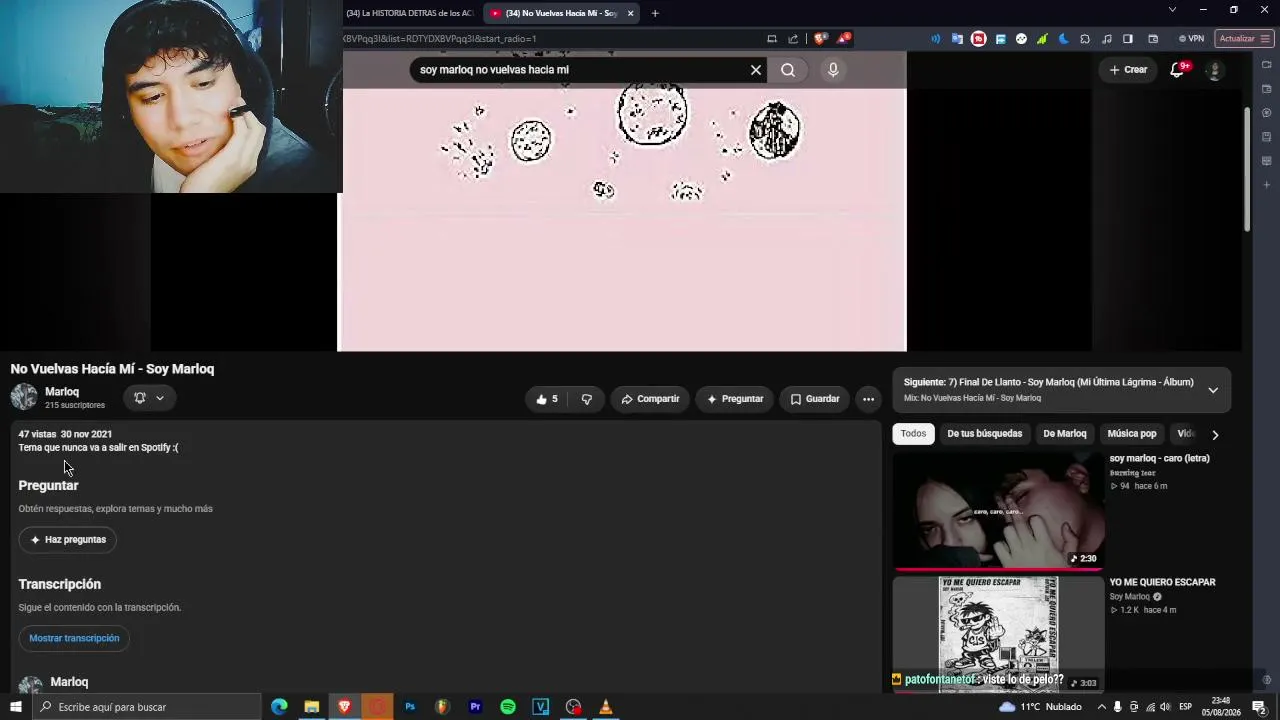Open the subscription notification bell dropdown
The height and width of the screenshot is (720, 1280).
tap(149, 398)
